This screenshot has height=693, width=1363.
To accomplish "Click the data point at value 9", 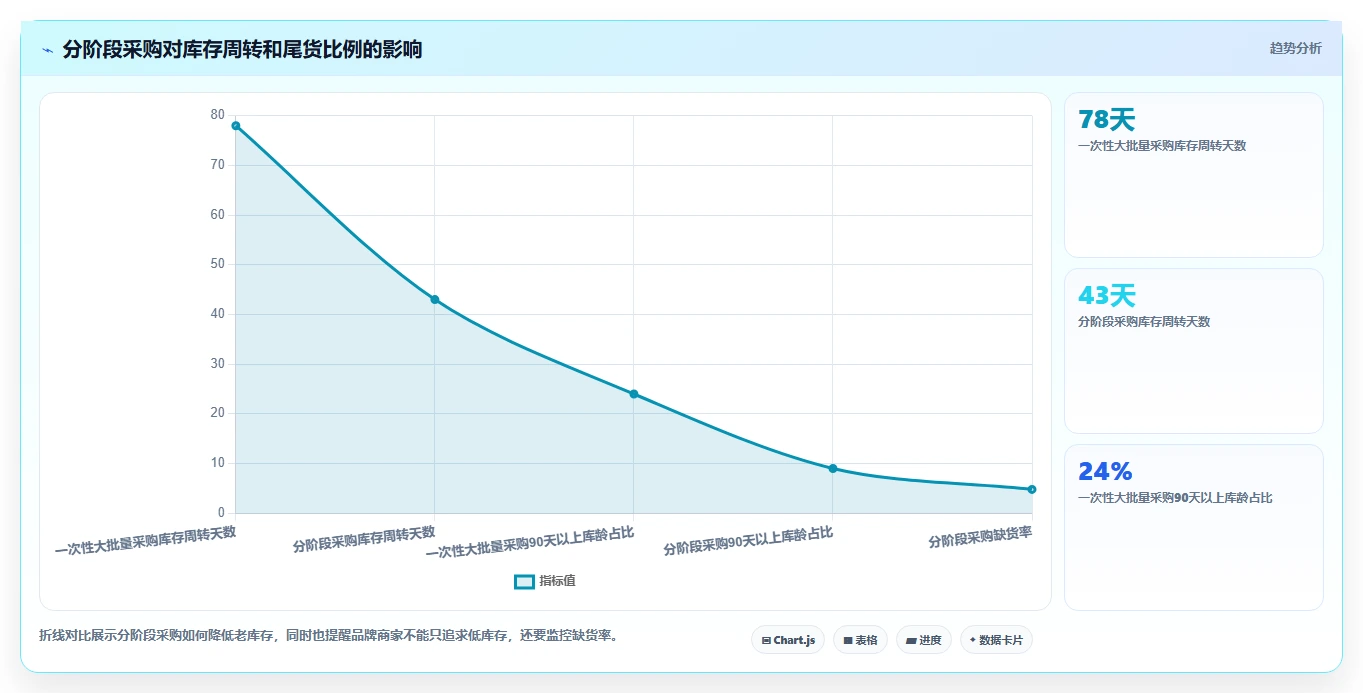I will (x=832, y=468).
